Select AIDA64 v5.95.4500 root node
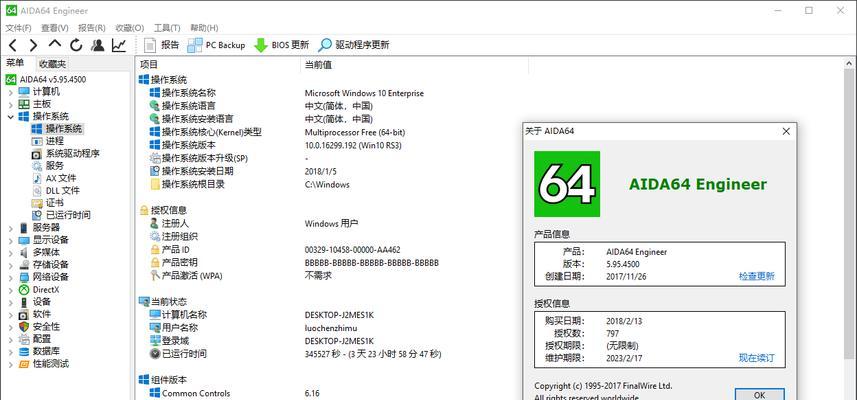 (45, 79)
